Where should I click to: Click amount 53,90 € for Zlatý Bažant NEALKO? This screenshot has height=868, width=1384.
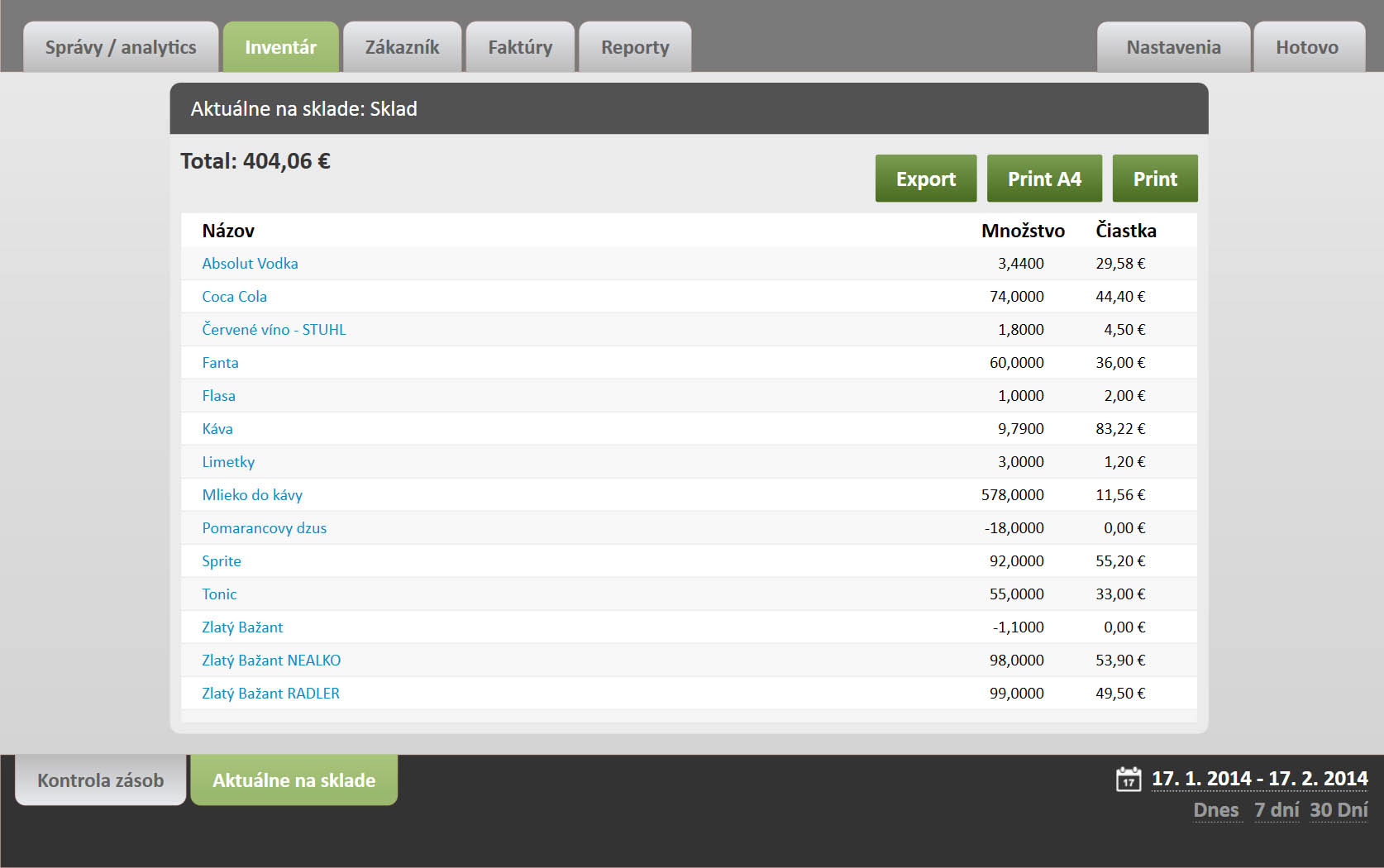(1120, 661)
